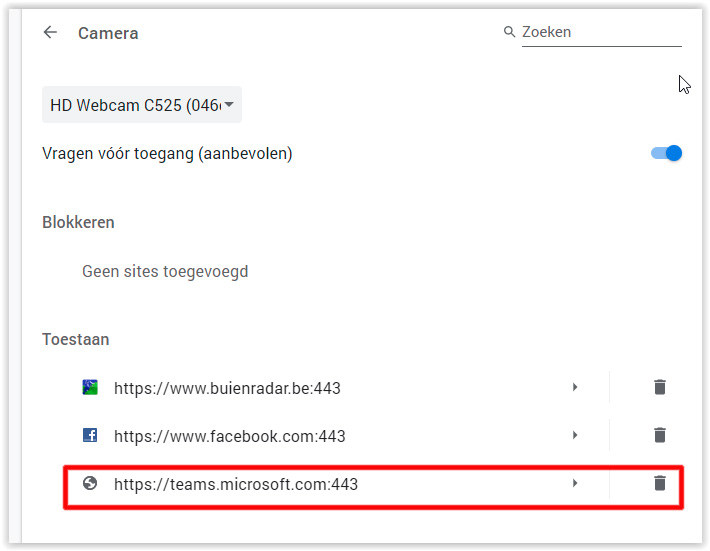Screen dimensions: 710x551
Task: Click the 'Vragen vóór toegang (aanbevolen)' label text
Action: [x=167, y=153]
